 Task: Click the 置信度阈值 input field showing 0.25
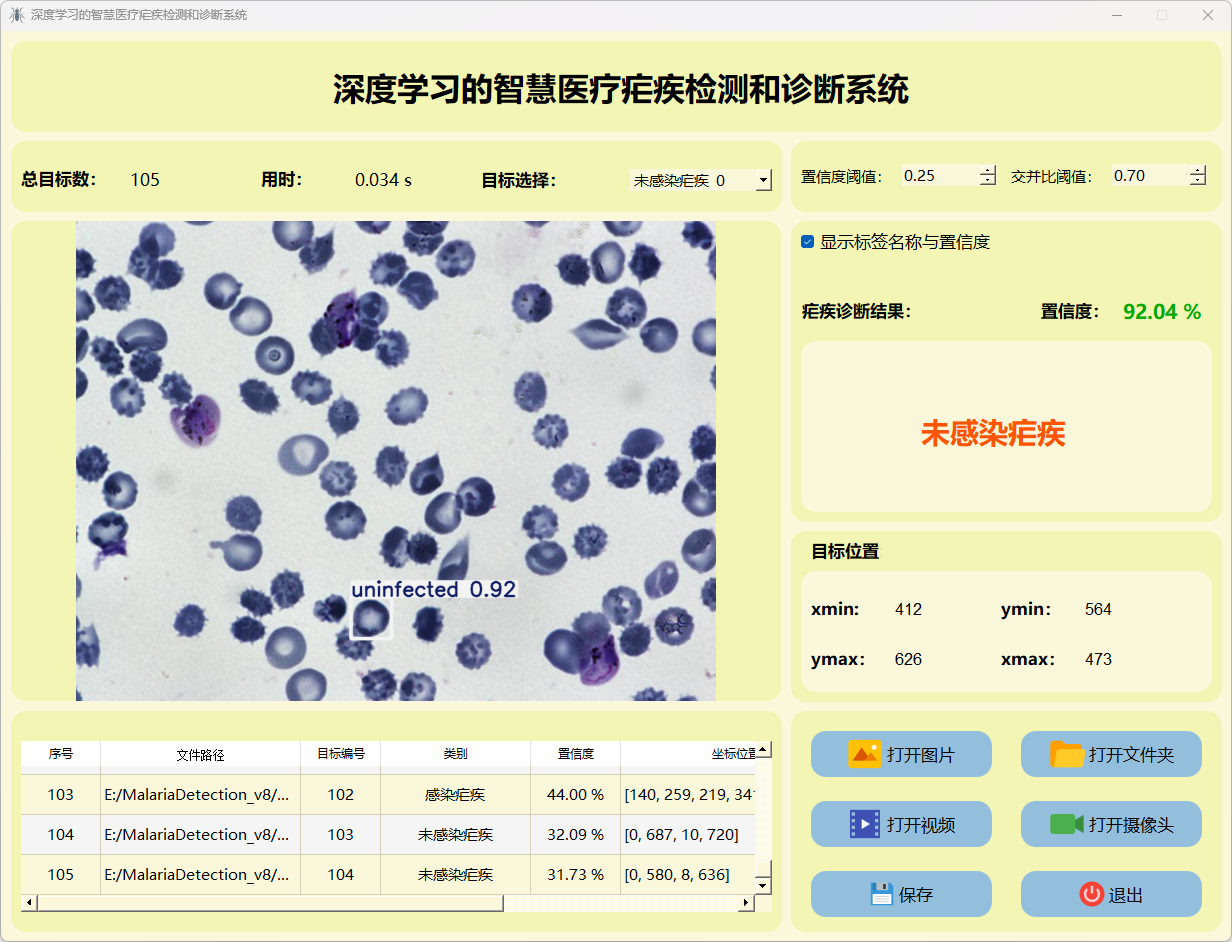[938, 176]
